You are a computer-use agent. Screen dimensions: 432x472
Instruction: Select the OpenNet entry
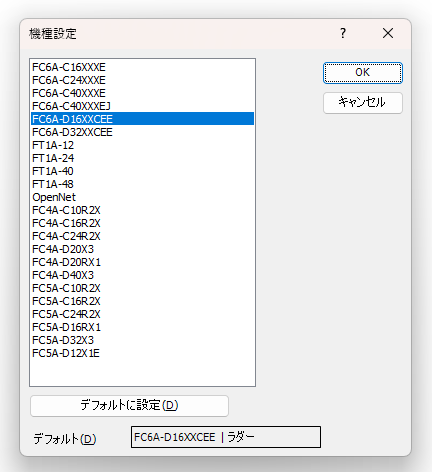142,197
